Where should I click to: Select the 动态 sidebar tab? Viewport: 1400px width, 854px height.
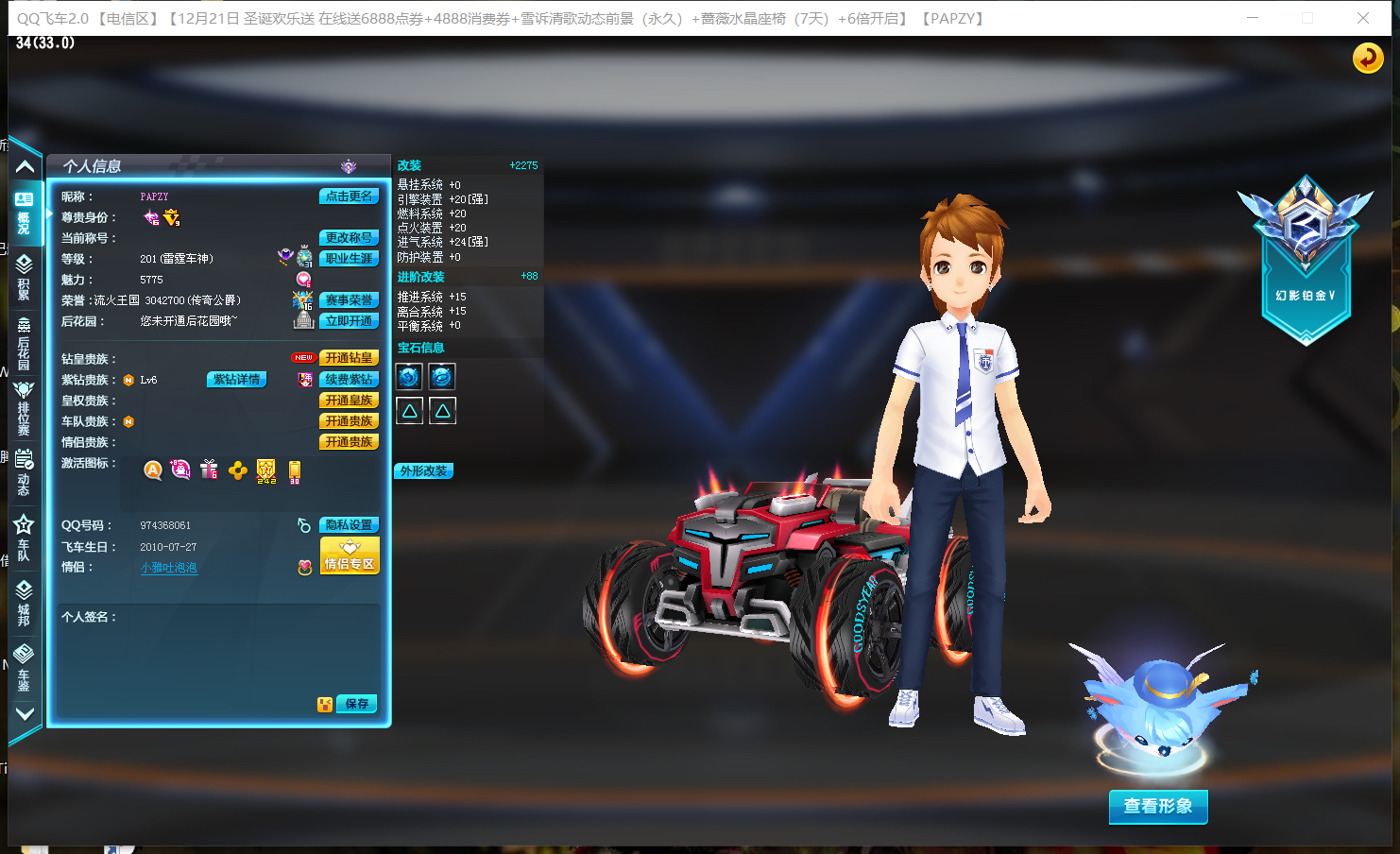click(24, 472)
